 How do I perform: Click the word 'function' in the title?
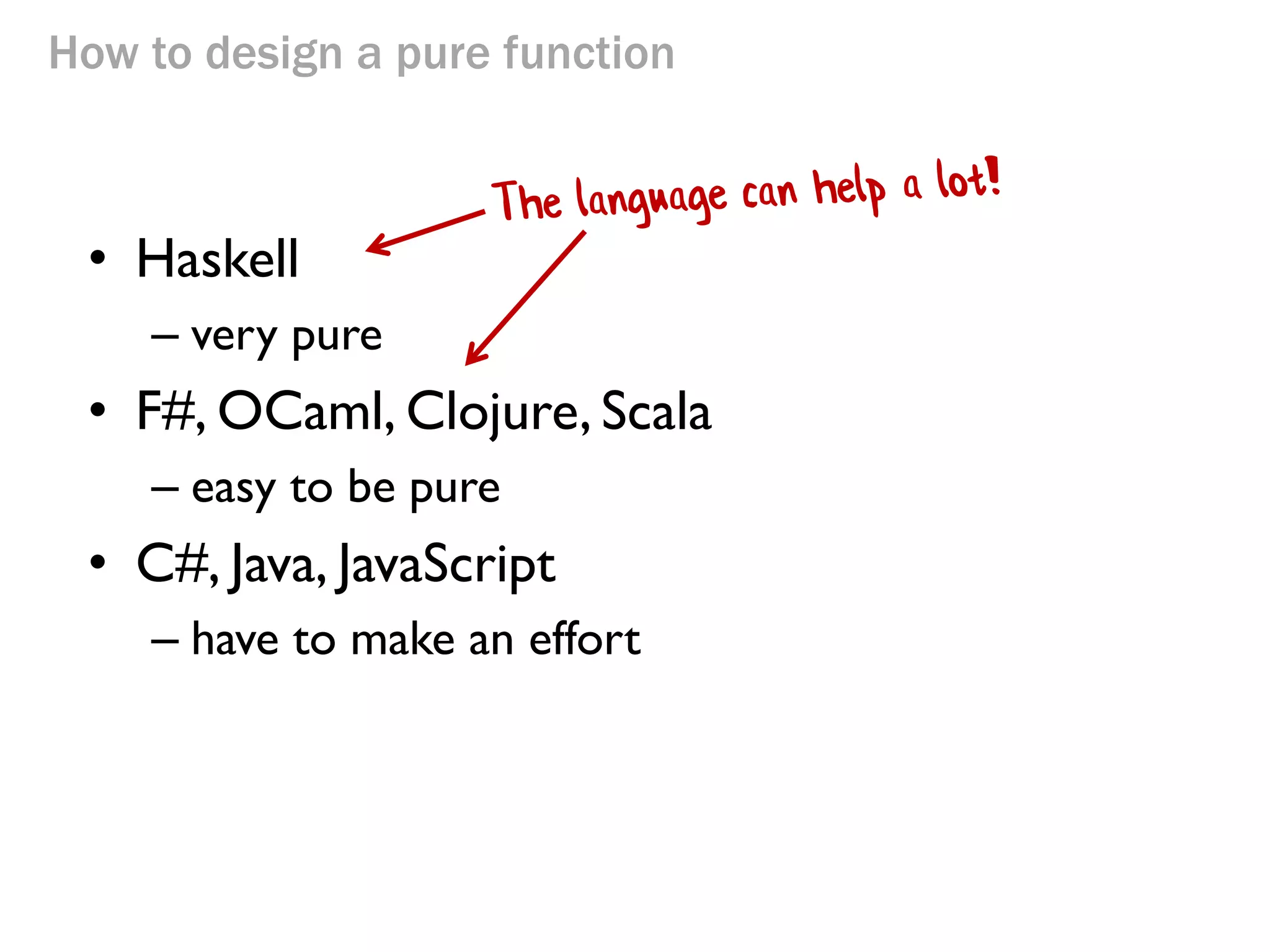588,53
